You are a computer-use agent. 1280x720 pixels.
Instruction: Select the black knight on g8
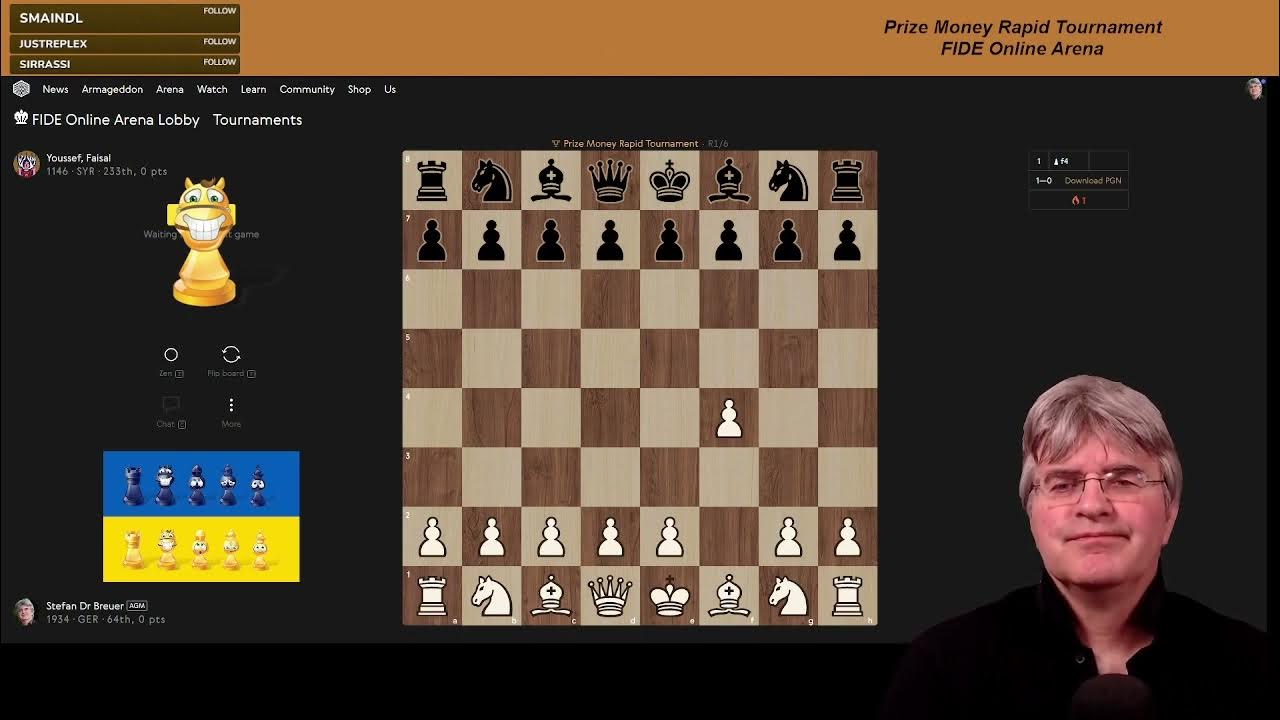[x=788, y=181]
